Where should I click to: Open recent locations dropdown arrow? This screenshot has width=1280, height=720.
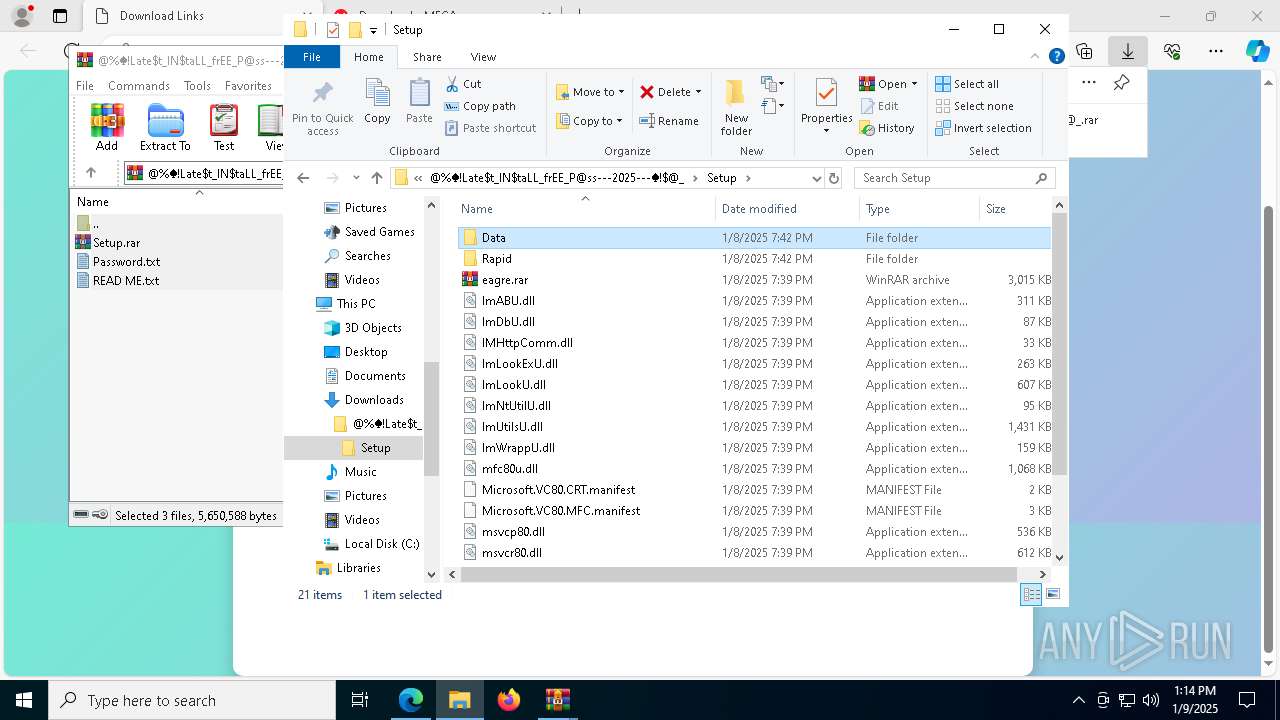355,178
